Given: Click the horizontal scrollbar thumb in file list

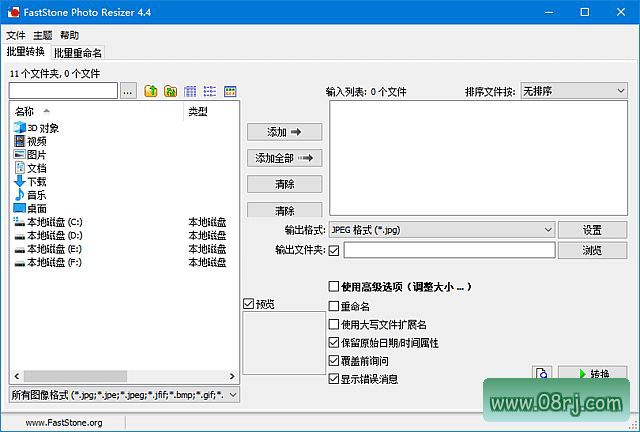Looking at the screenshot, I should (x=75, y=376).
